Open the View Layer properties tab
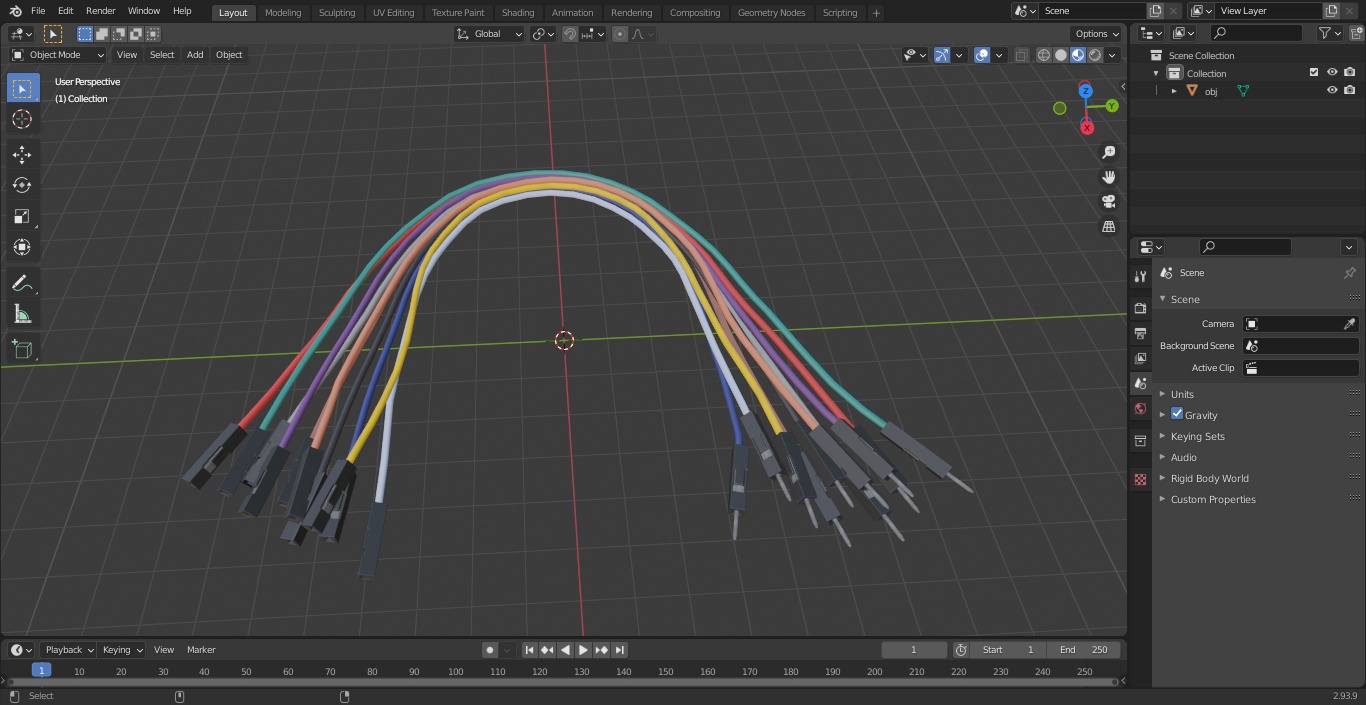Screen dimensions: 1366x705 (1140, 358)
